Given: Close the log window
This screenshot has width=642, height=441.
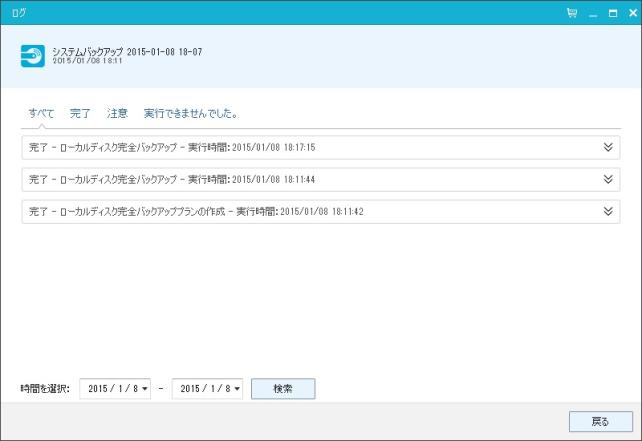Looking at the screenshot, I should click(x=633, y=13).
